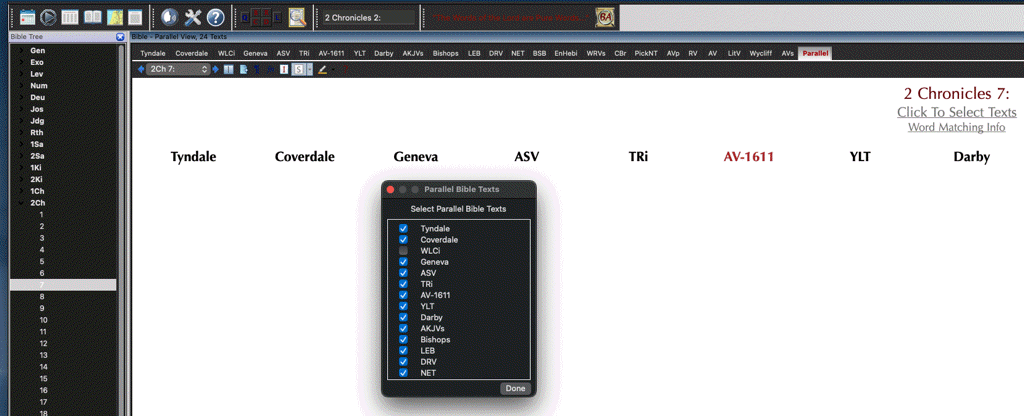Viewport: 1024px width, 416px height.
Task: Open the map icon in the top toolbar
Action: 114,17
